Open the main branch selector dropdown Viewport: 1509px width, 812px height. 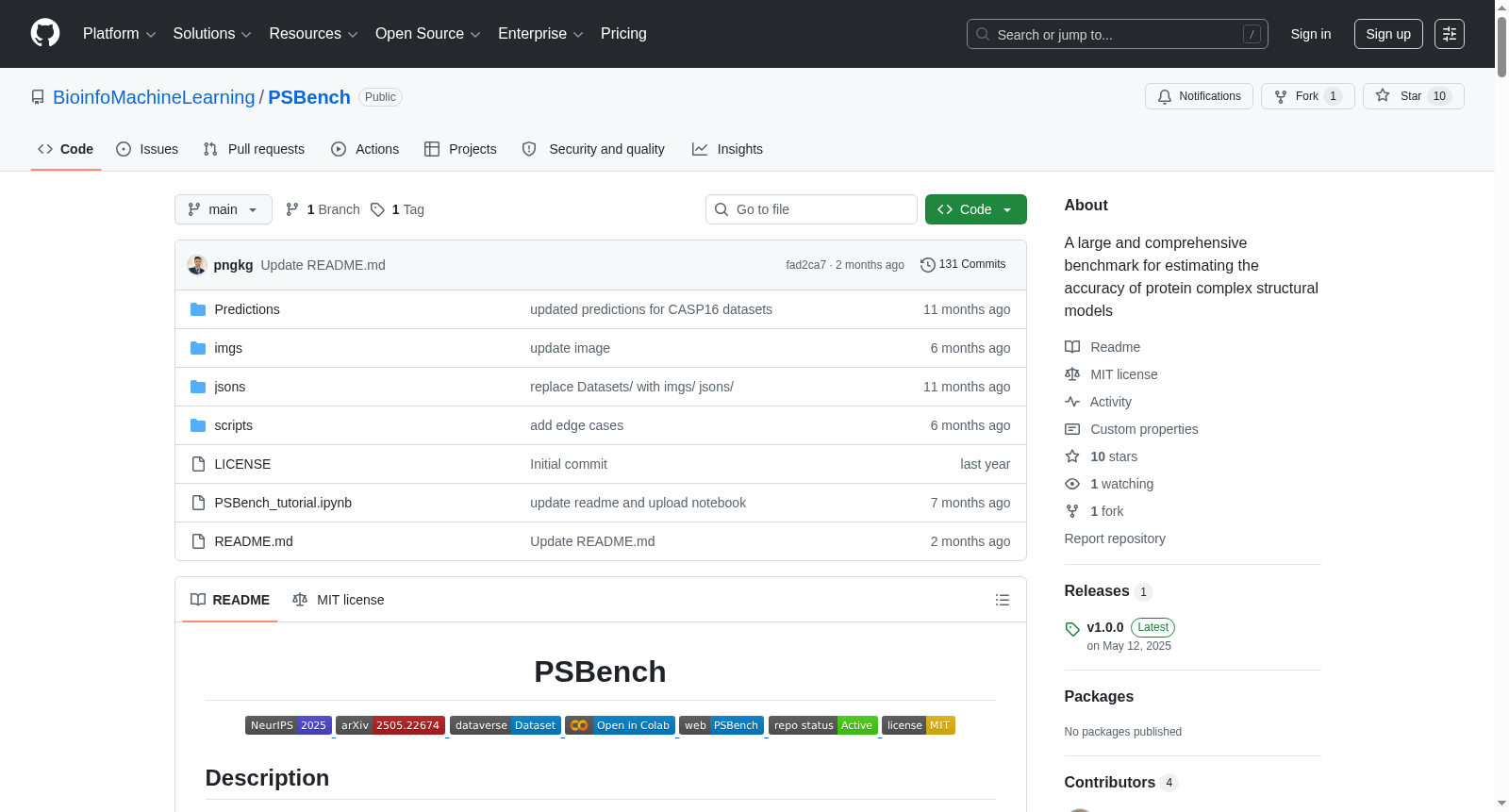[224, 209]
